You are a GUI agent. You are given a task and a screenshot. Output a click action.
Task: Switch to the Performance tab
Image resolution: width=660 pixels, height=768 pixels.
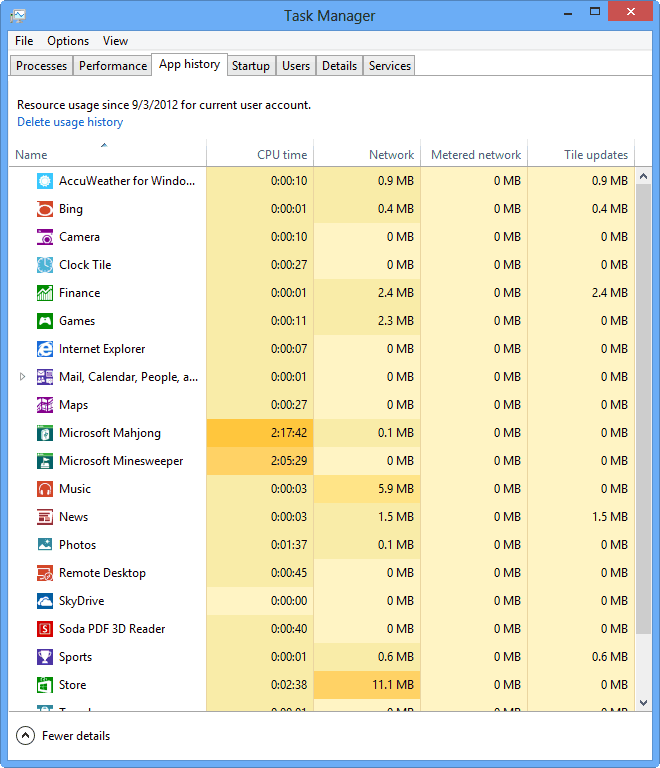point(113,66)
